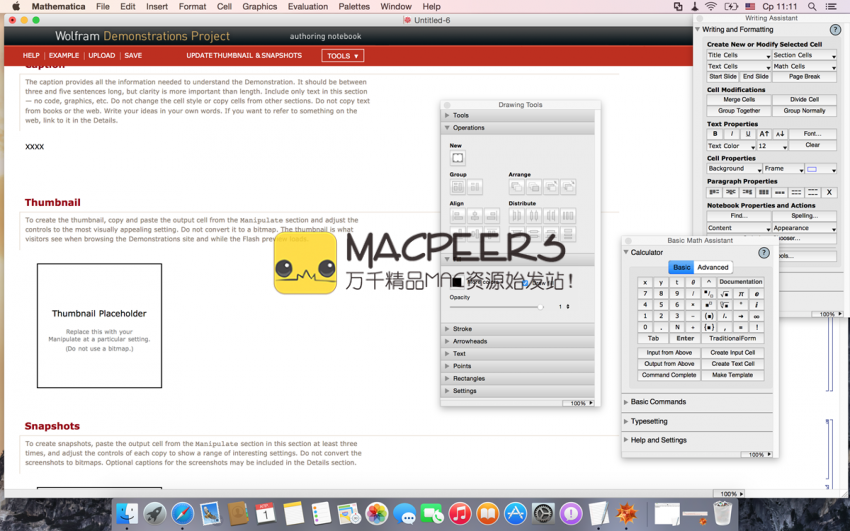Click the first Align icon in the top row
Viewport: 850px width, 531px height.
tap(458, 216)
